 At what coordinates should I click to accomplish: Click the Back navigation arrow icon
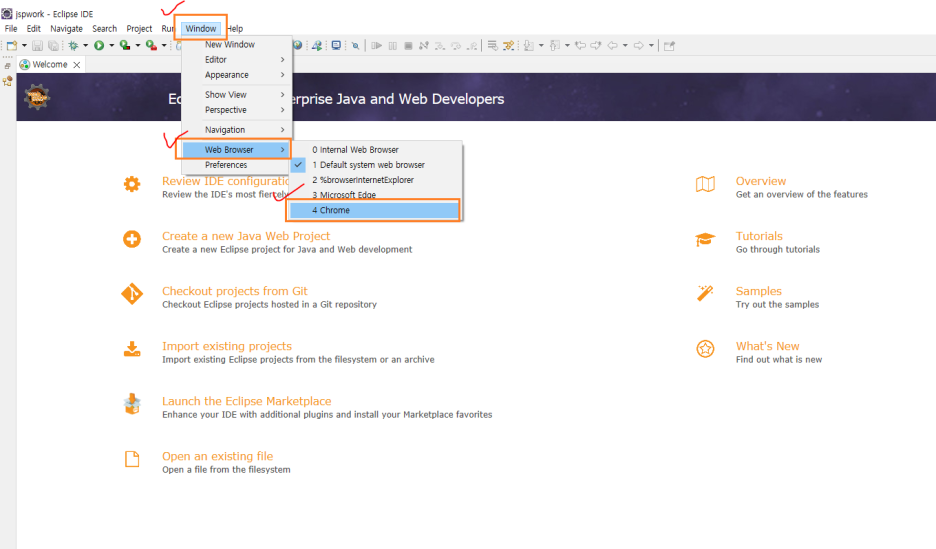click(x=612, y=45)
